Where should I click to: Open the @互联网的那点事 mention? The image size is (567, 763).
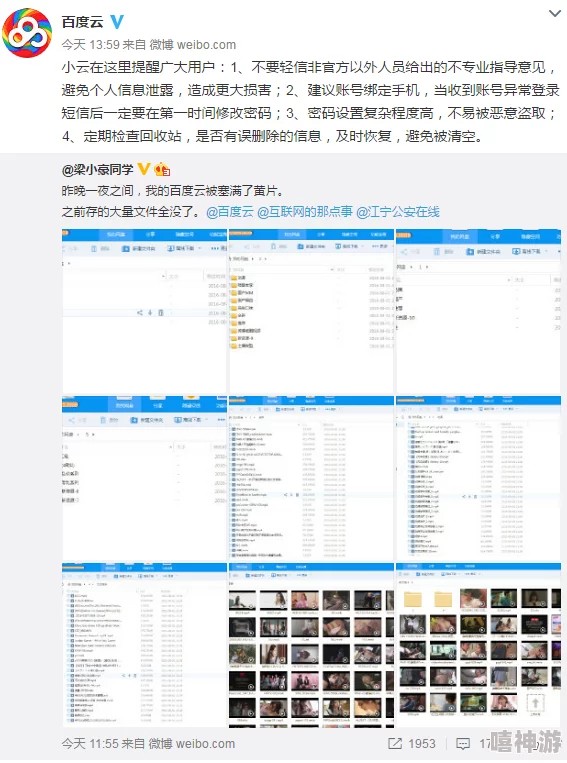tap(305, 212)
